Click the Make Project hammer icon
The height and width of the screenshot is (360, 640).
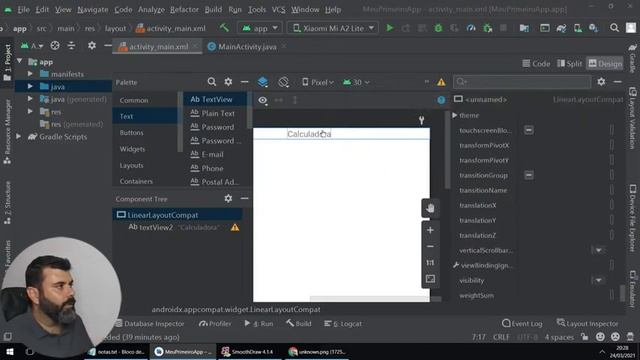tap(224, 28)
